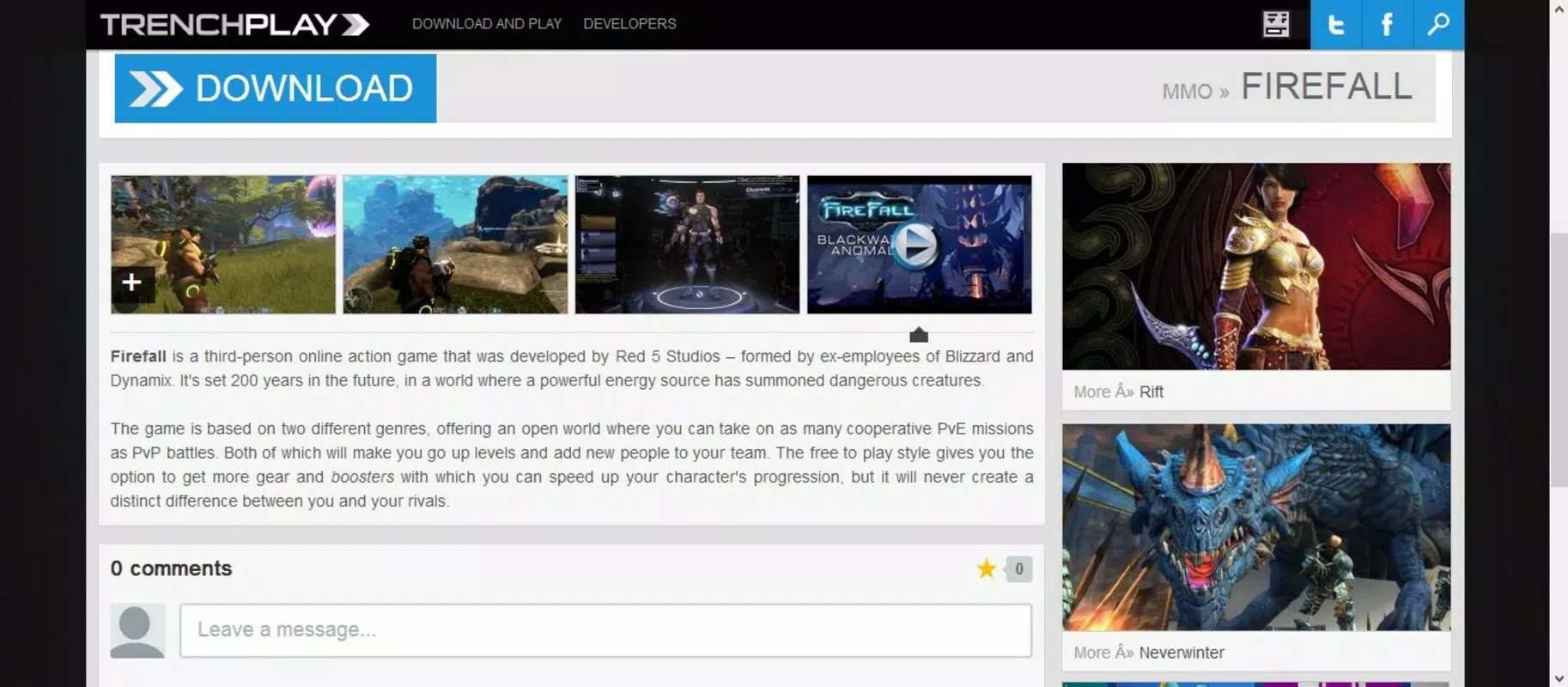Open the character screen screenshot thumbnail

tap(687, 245)
